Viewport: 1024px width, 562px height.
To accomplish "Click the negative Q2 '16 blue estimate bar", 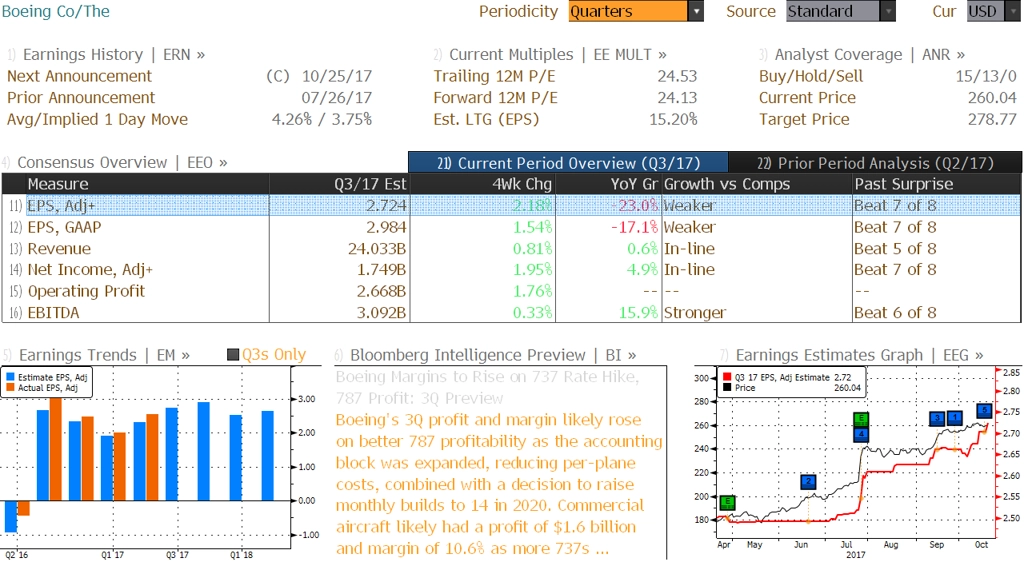I will (10, 516).
